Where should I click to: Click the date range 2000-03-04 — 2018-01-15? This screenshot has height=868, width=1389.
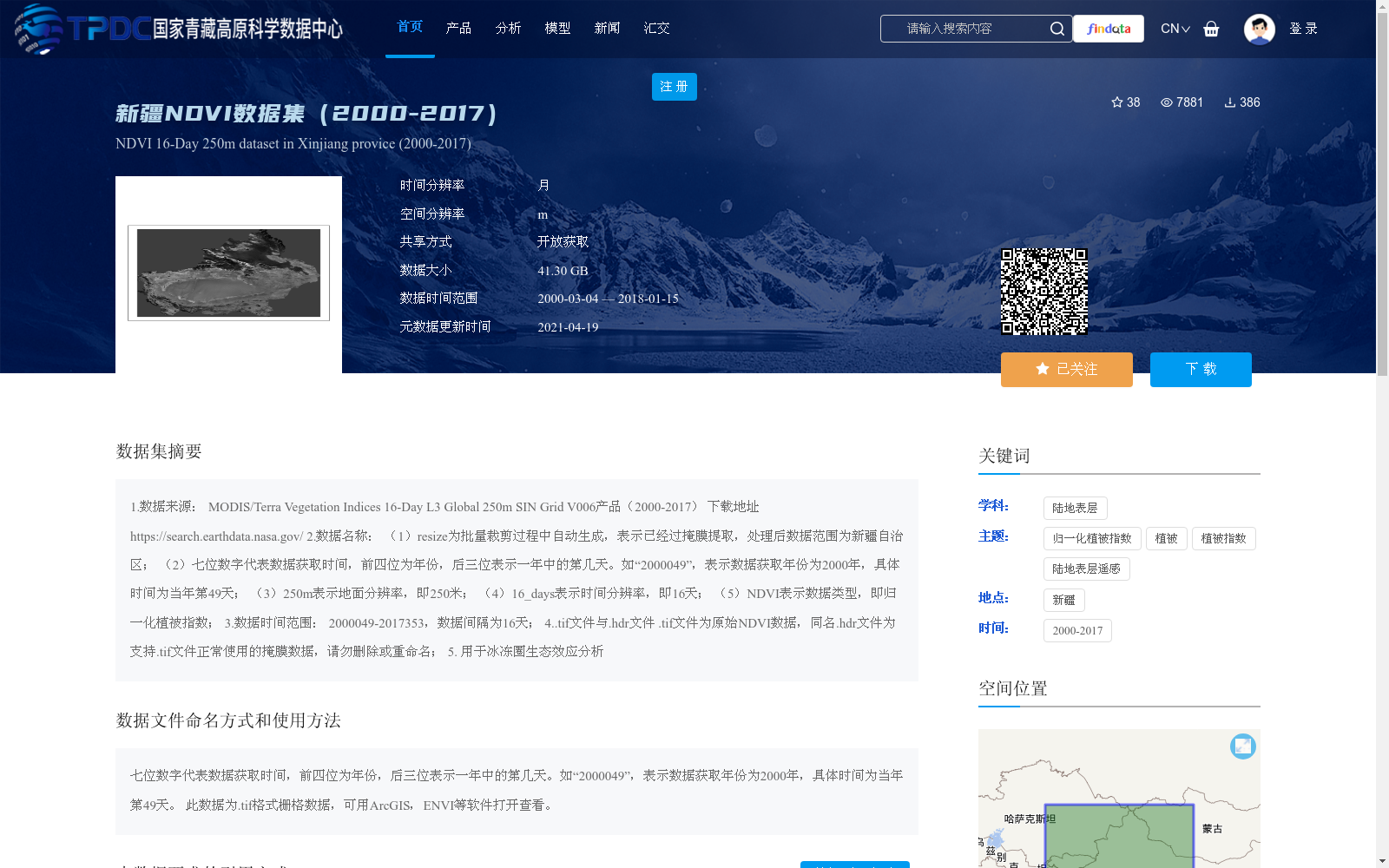(x=608, y=299)
